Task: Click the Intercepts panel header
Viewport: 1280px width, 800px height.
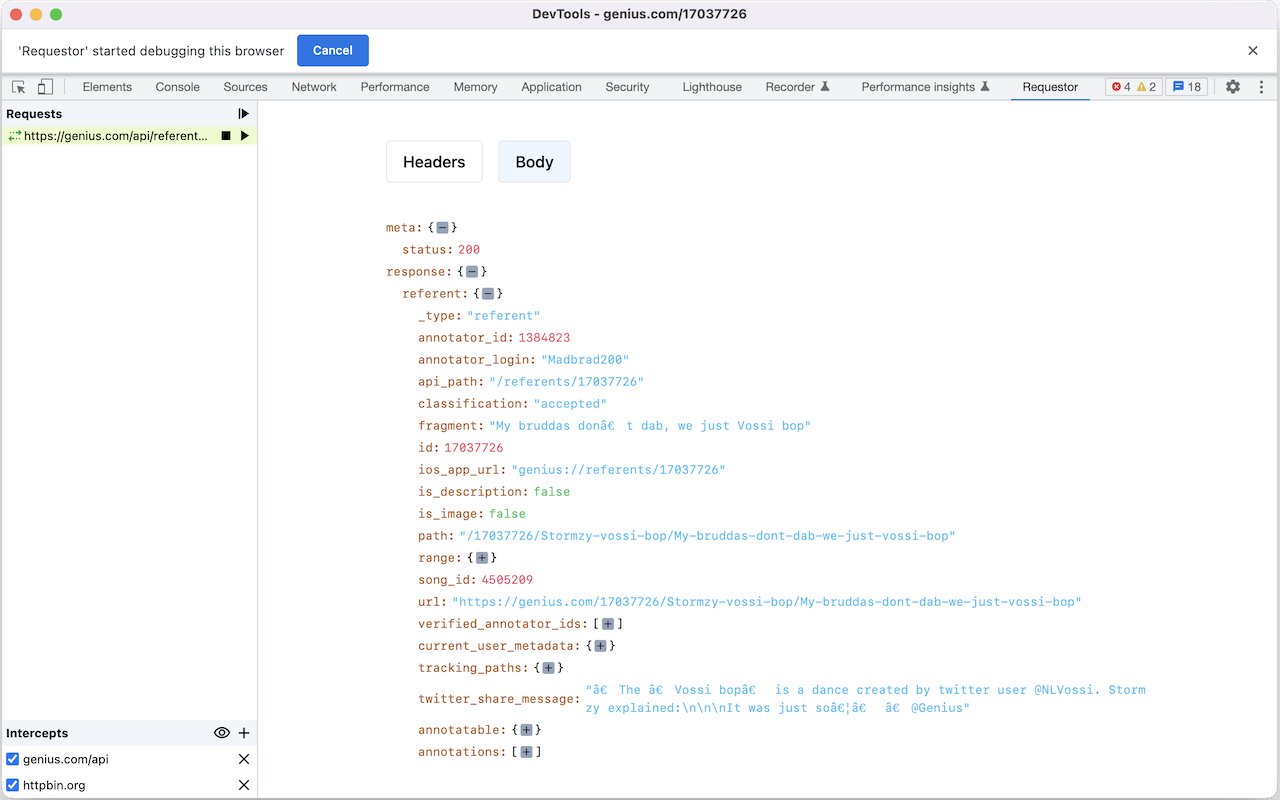Action: pyautogui.click(x=37, y=733)
